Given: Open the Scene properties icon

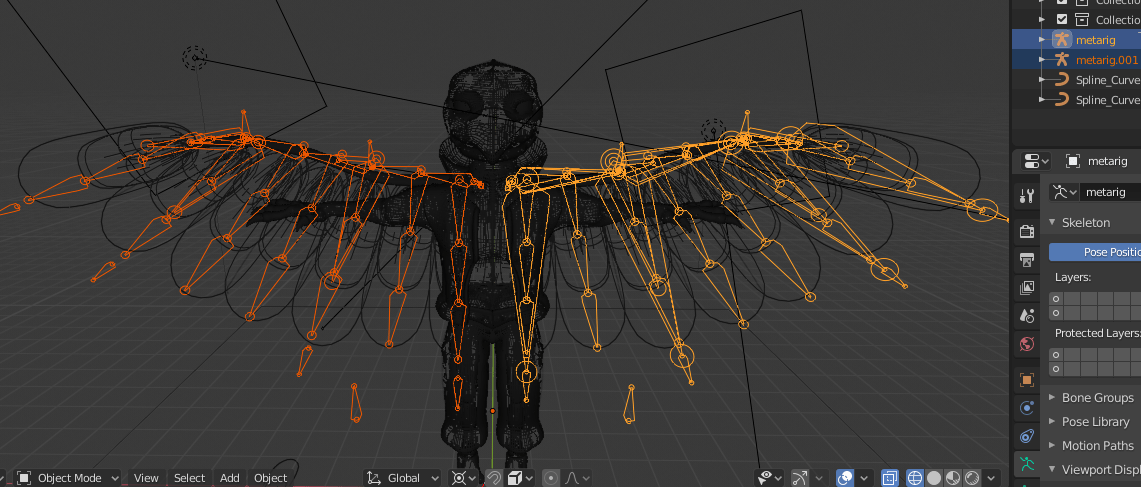Looking at the screenshot, I should tap(1027, 316).
